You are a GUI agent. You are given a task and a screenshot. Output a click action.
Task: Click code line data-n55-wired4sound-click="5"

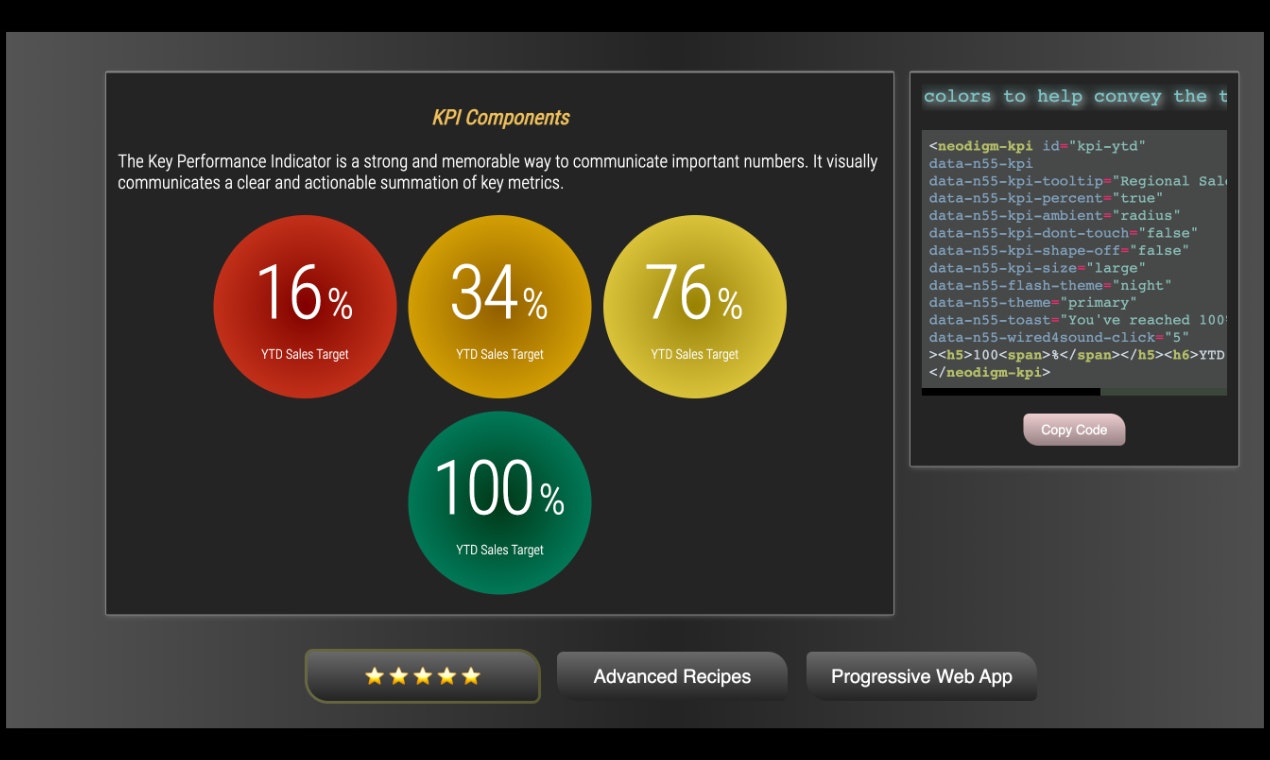[x=1059, y=338]
